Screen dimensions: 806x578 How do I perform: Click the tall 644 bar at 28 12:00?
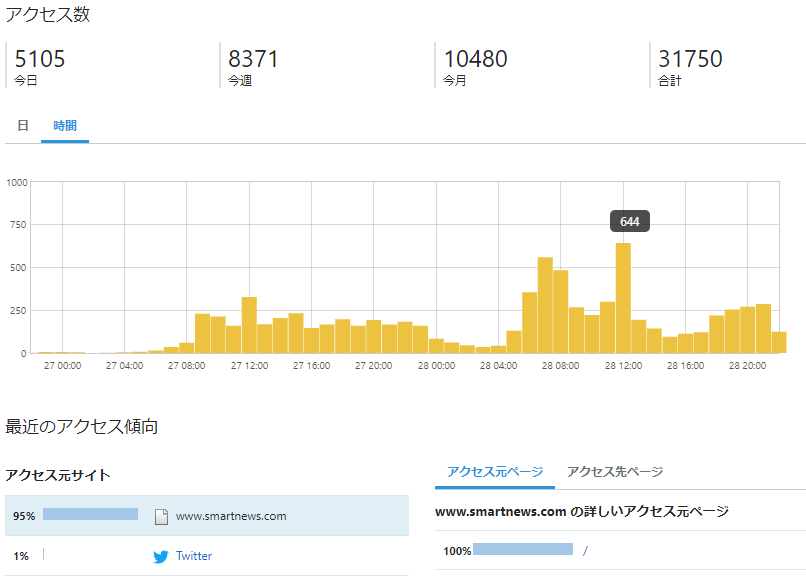click(x=623, y=298)
